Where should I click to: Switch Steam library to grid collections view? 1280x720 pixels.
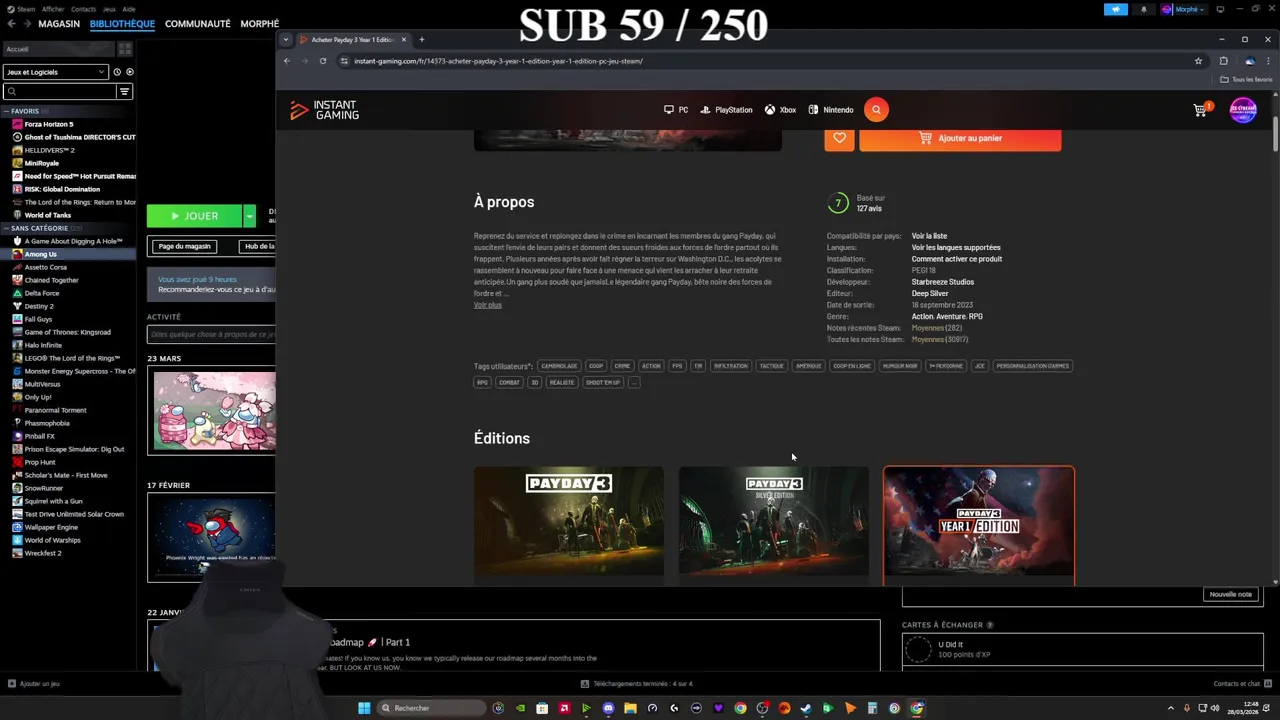[x=125, y=49]
